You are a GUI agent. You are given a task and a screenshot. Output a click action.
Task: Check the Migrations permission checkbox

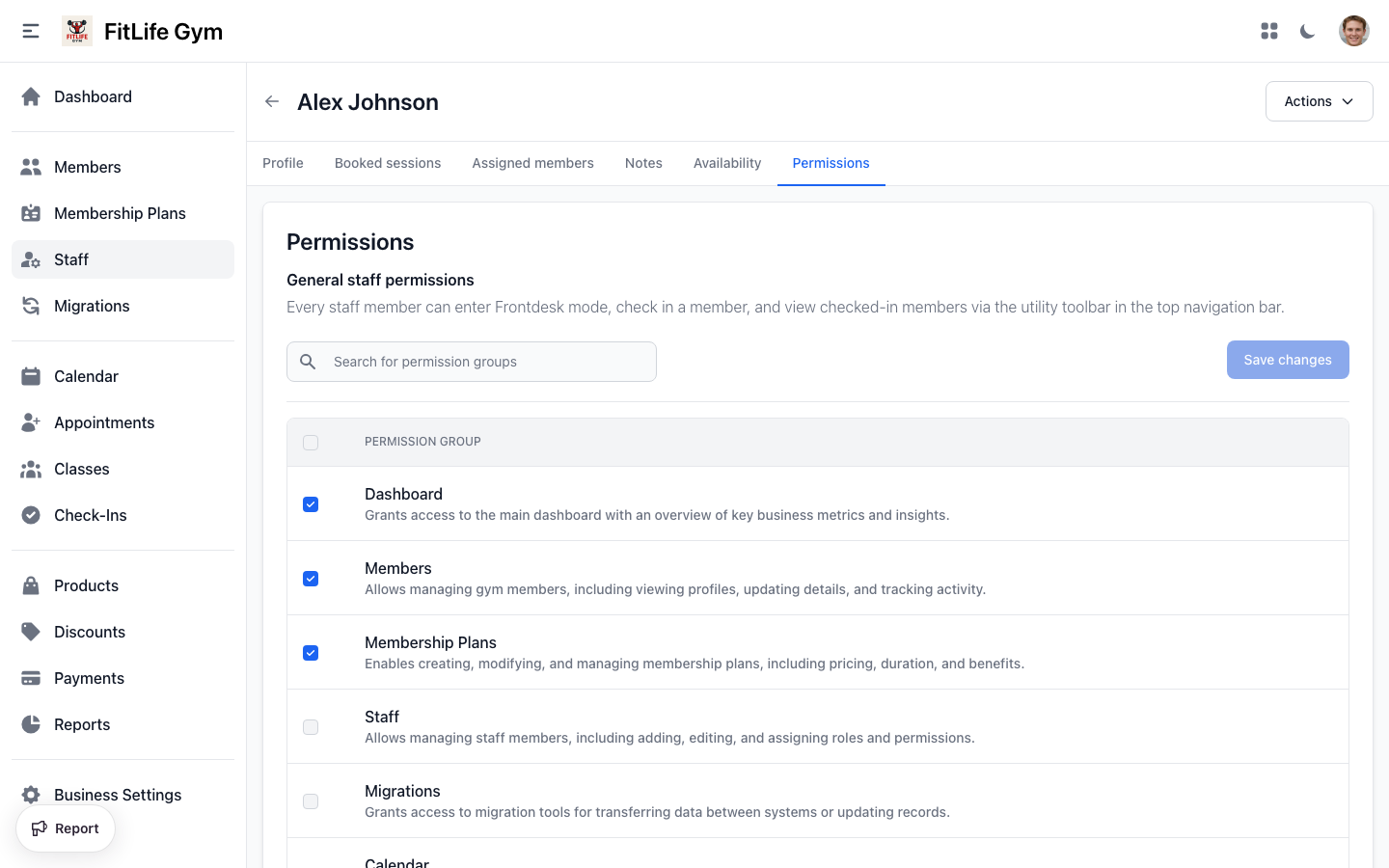click(311, 800)
